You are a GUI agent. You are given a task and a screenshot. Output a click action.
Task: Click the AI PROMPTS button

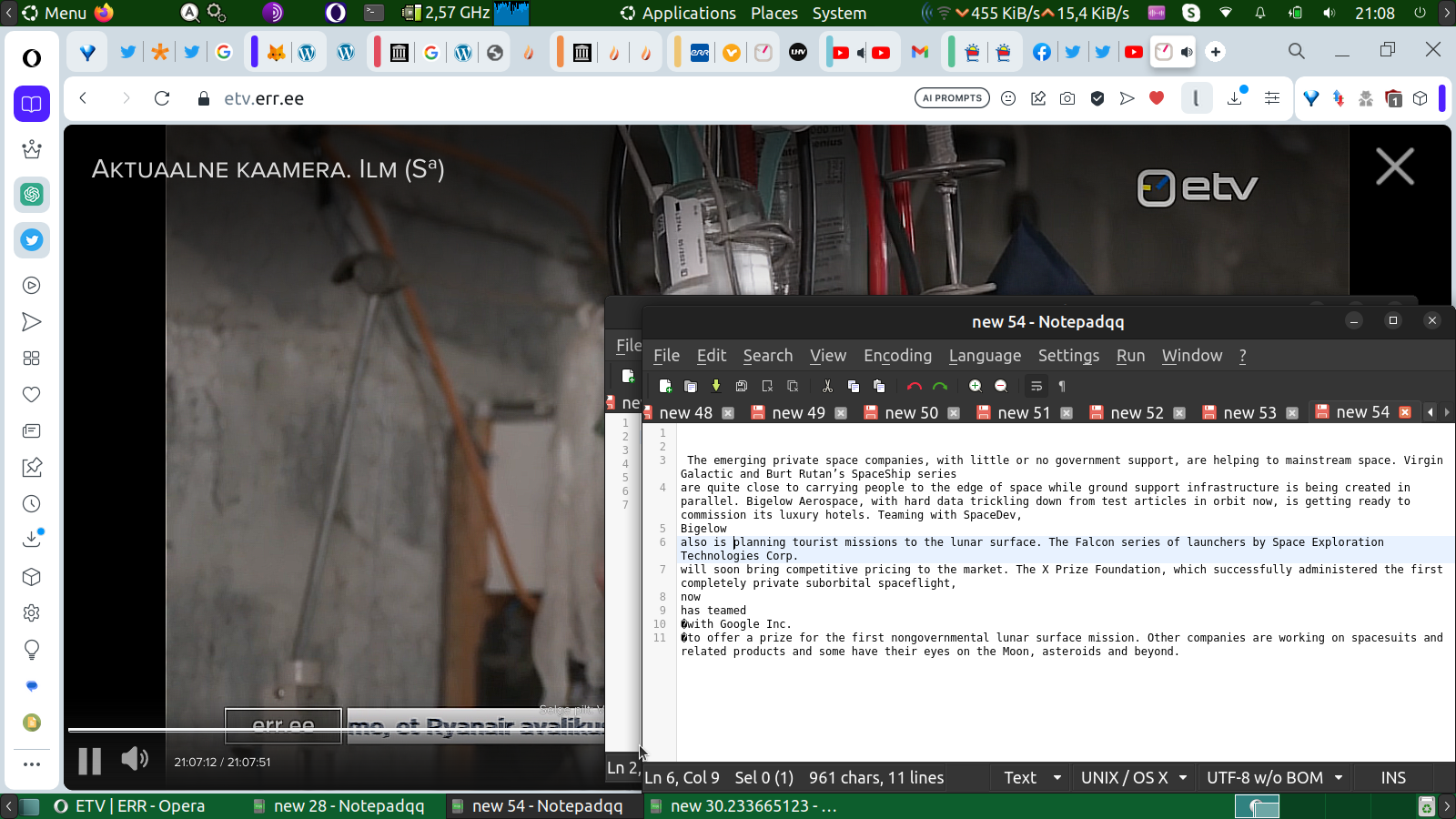click(x=952, y=98)
